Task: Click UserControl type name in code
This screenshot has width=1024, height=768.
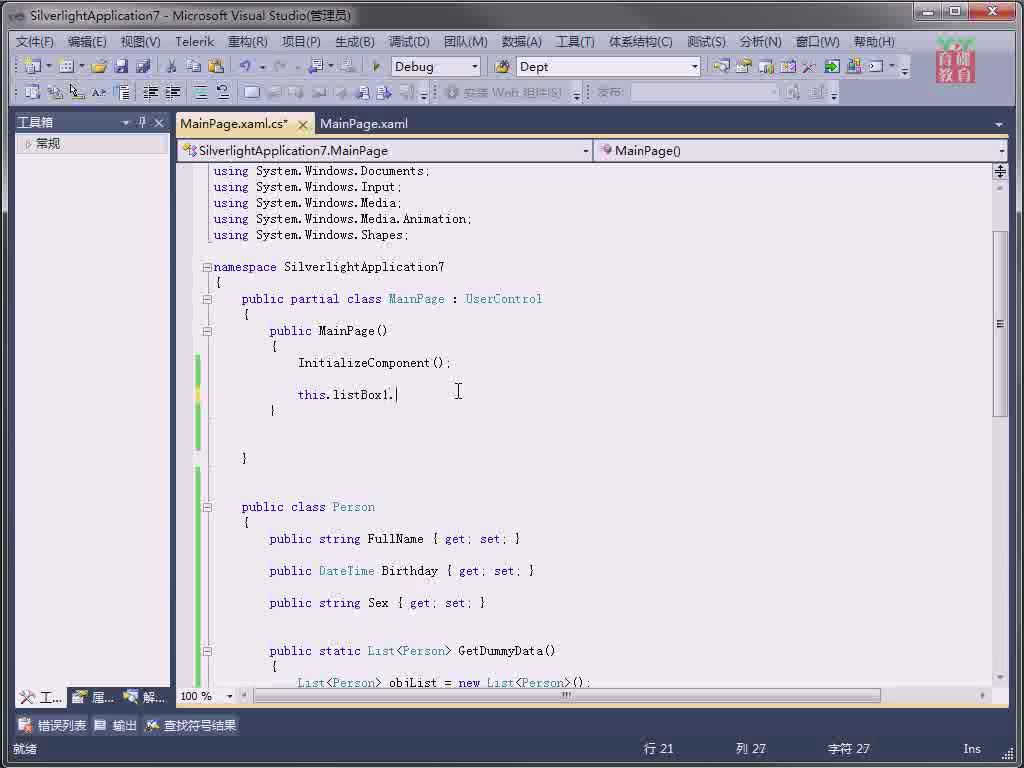Action: coord(504,299)
